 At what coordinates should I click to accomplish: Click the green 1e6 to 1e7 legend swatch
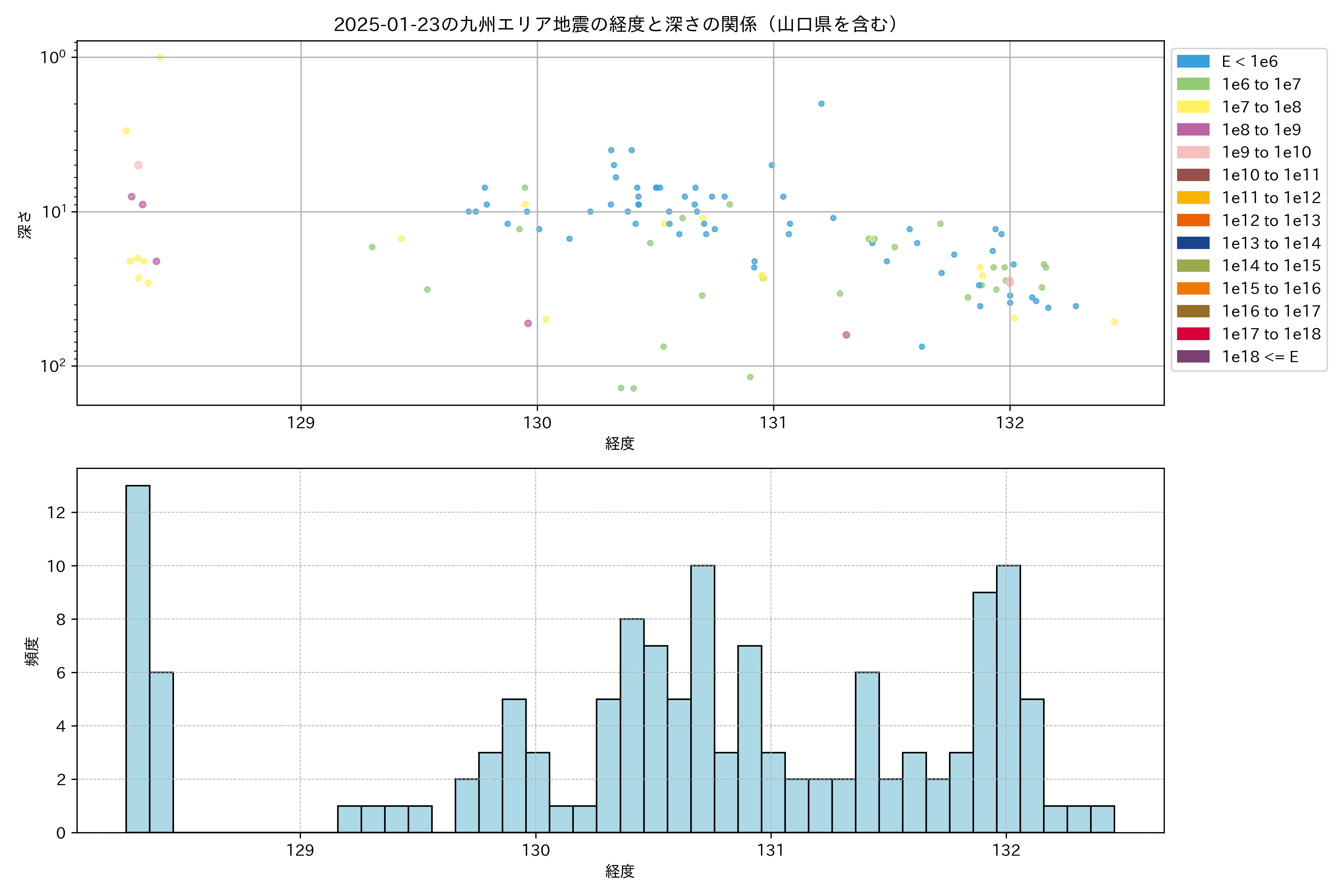1193,84
